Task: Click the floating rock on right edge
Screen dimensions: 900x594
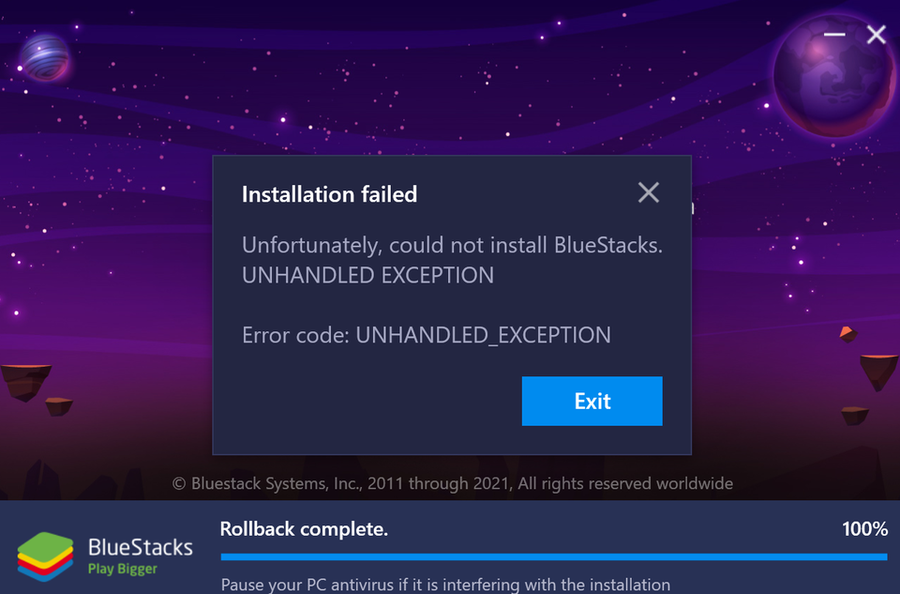Action: tap(880, 372)
